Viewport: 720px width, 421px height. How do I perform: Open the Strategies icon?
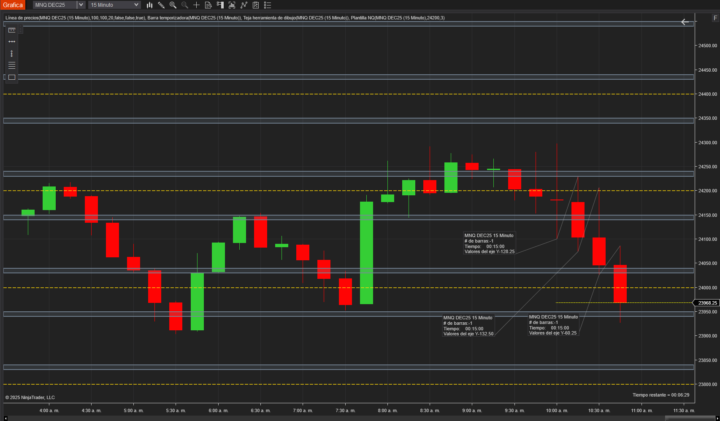point(256,5)
